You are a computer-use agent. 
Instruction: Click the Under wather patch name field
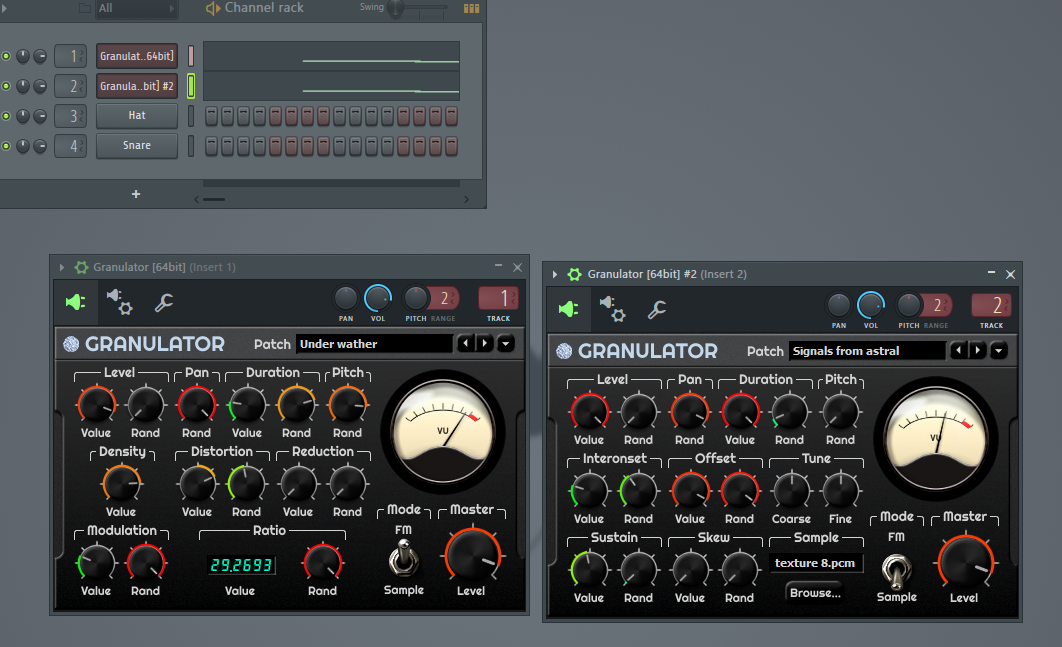tap(374, 344)
